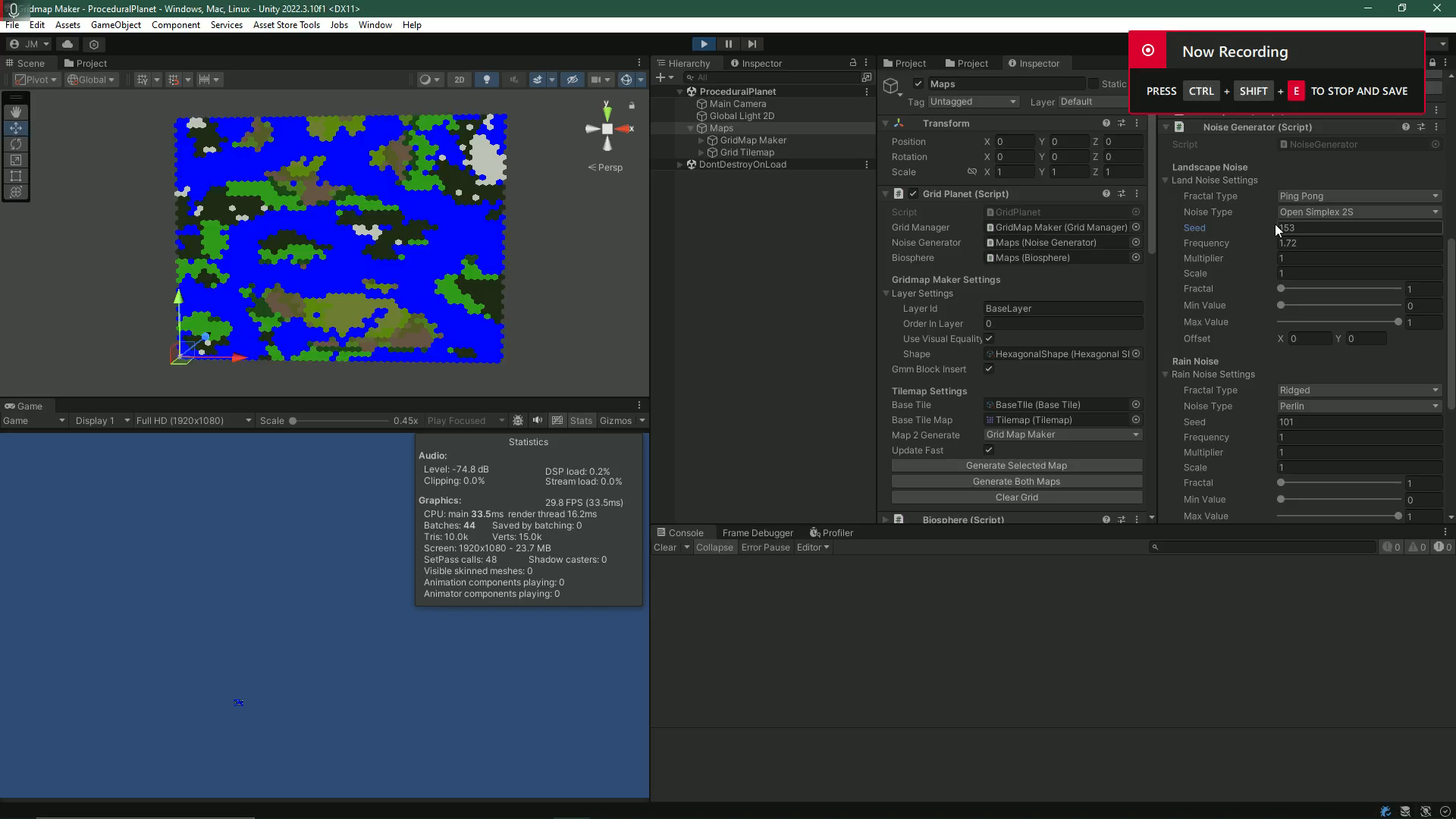Open the JM account dropdown

pyautogui.click(x=29, y=44)
